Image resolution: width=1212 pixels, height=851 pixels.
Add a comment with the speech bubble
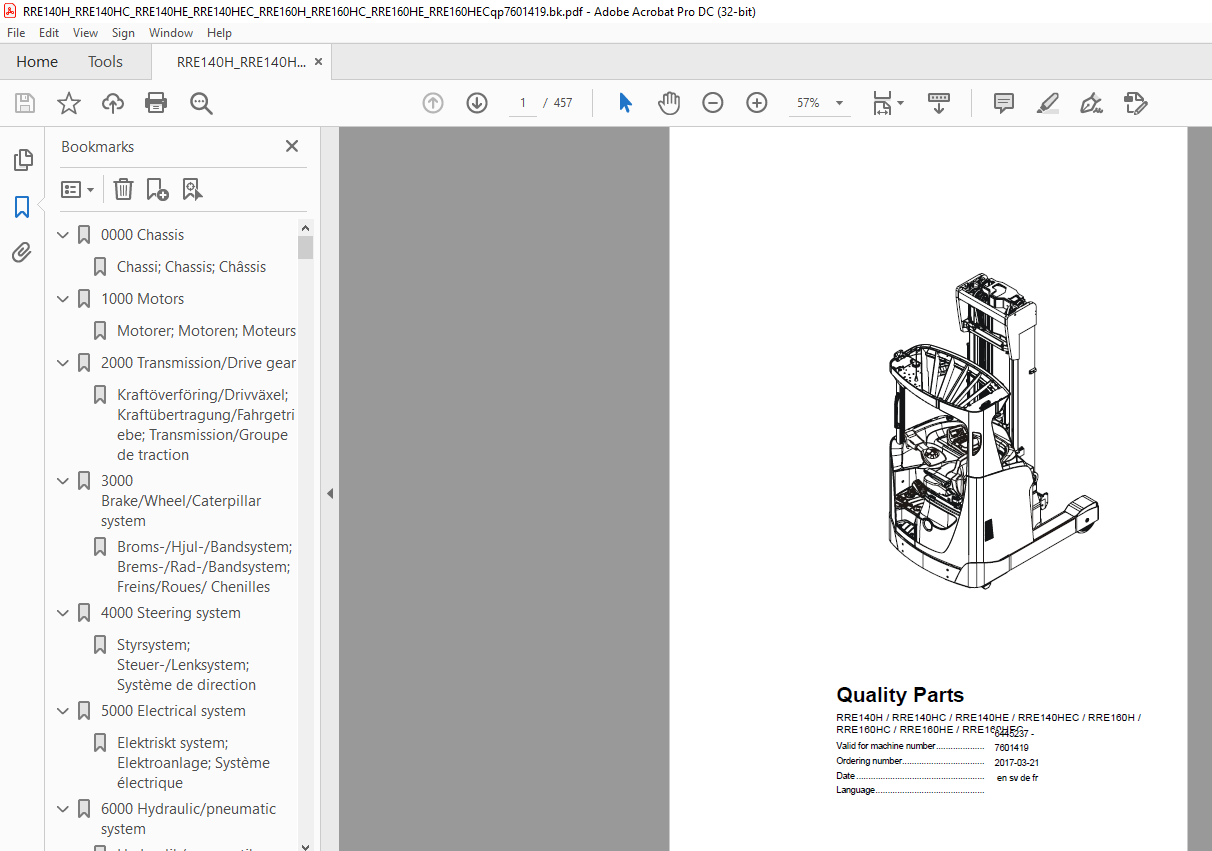click(1004, 103)
